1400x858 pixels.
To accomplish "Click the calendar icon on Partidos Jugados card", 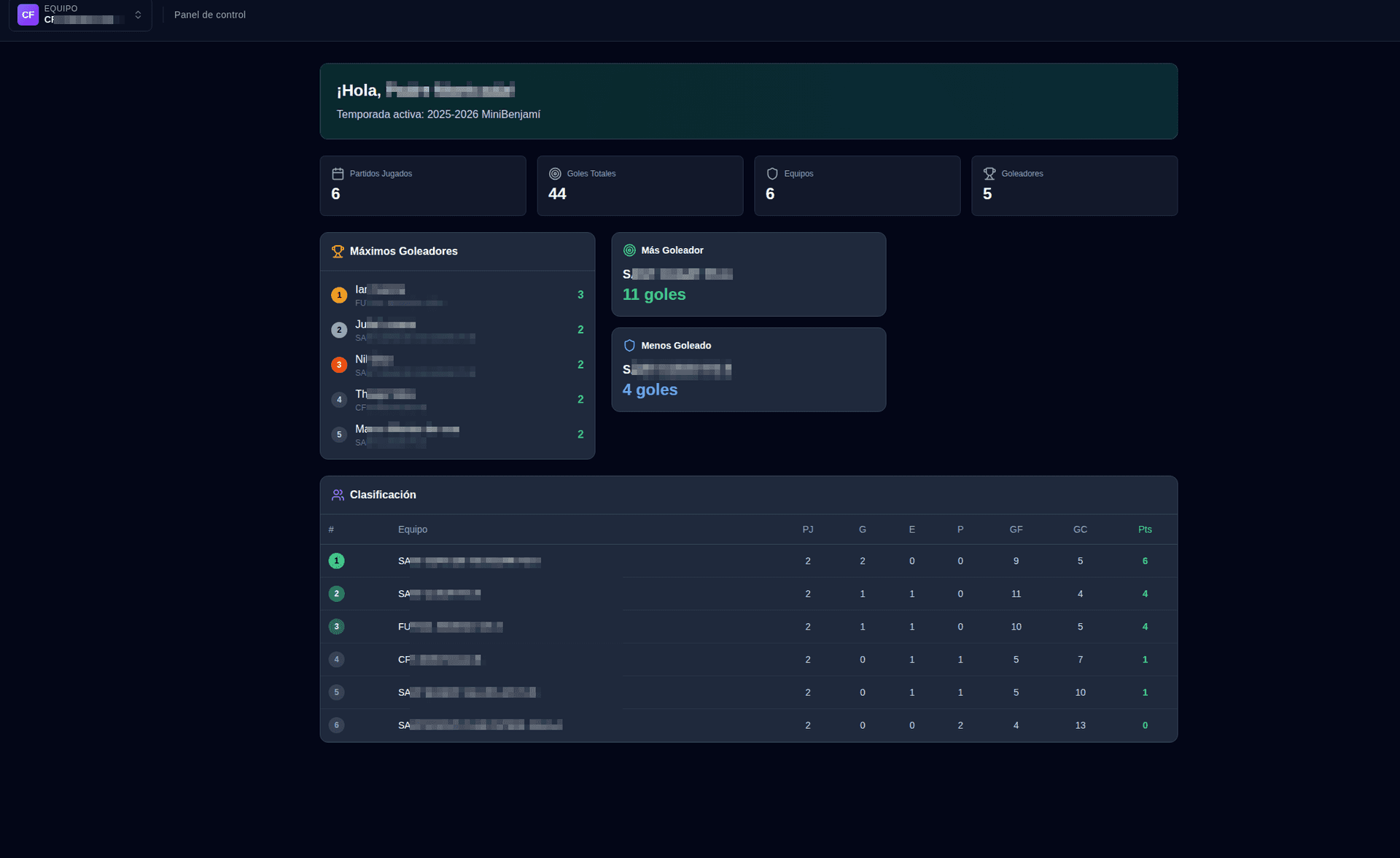I will click(338, 173).
